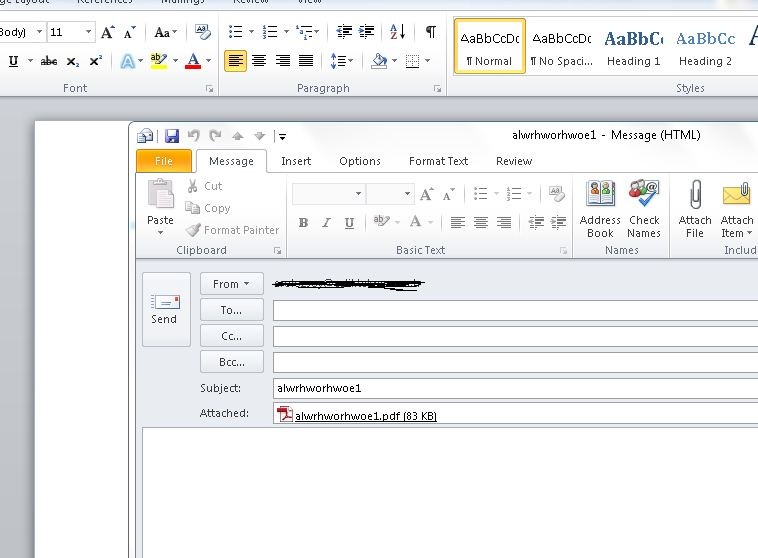The width and height of the screenshot is (758, 558).
Task: Apply yellow text highlight color in Word
Action: tap(159, 61)
